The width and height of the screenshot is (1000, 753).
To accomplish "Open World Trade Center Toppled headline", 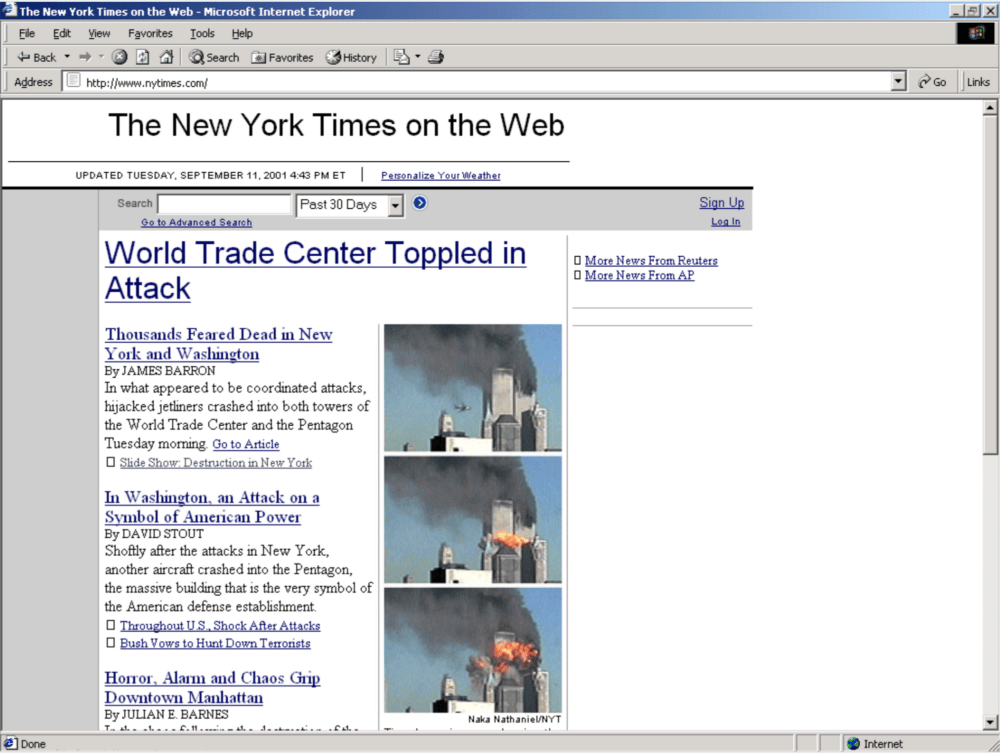I will pyautogui.click(x=315, y=270).
